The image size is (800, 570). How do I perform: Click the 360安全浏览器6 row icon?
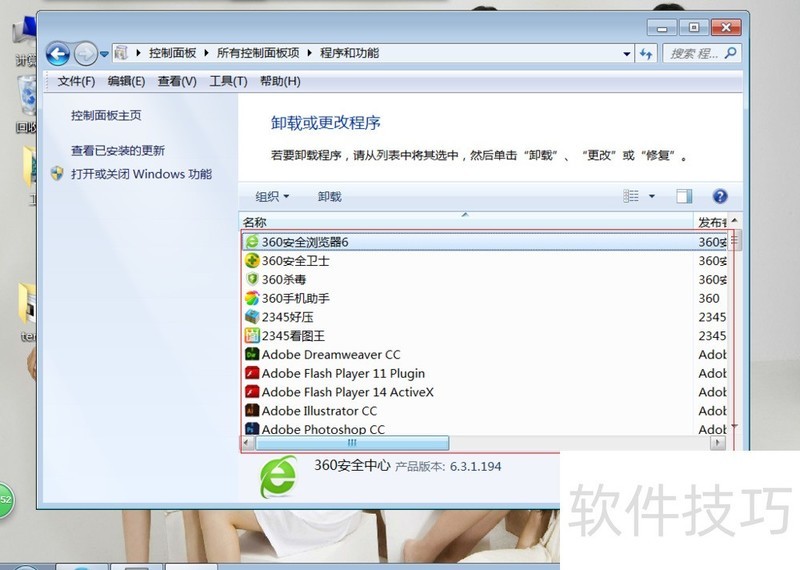tap(252, 241)
